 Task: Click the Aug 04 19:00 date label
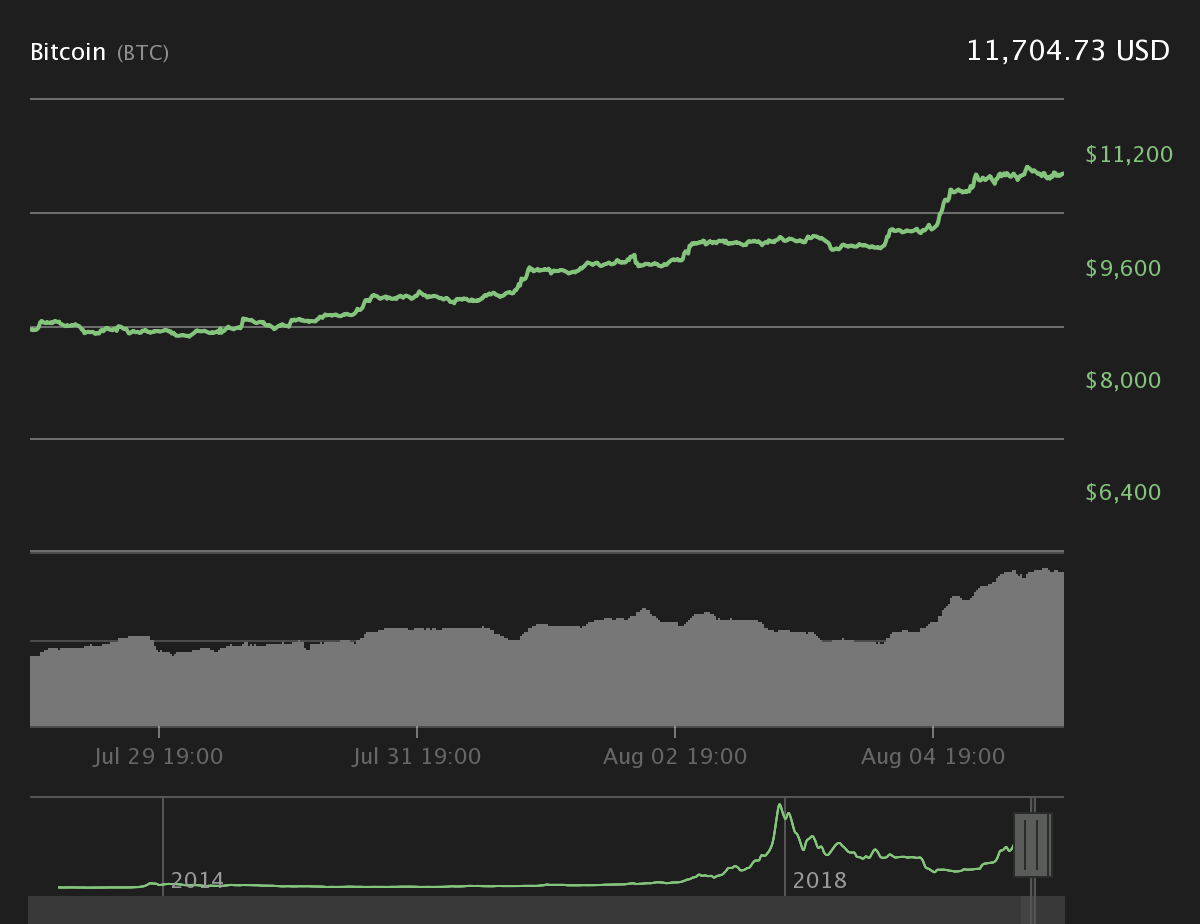point(933,756)
